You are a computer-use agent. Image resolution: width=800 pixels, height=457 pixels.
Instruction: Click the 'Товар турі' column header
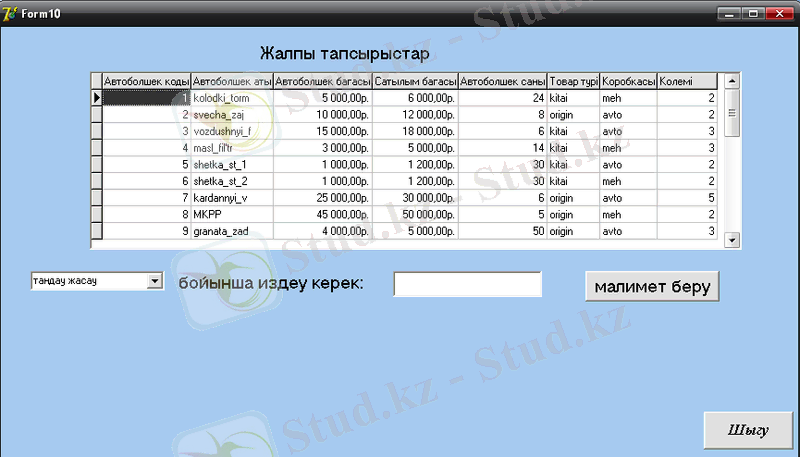(x=573, y=81)
